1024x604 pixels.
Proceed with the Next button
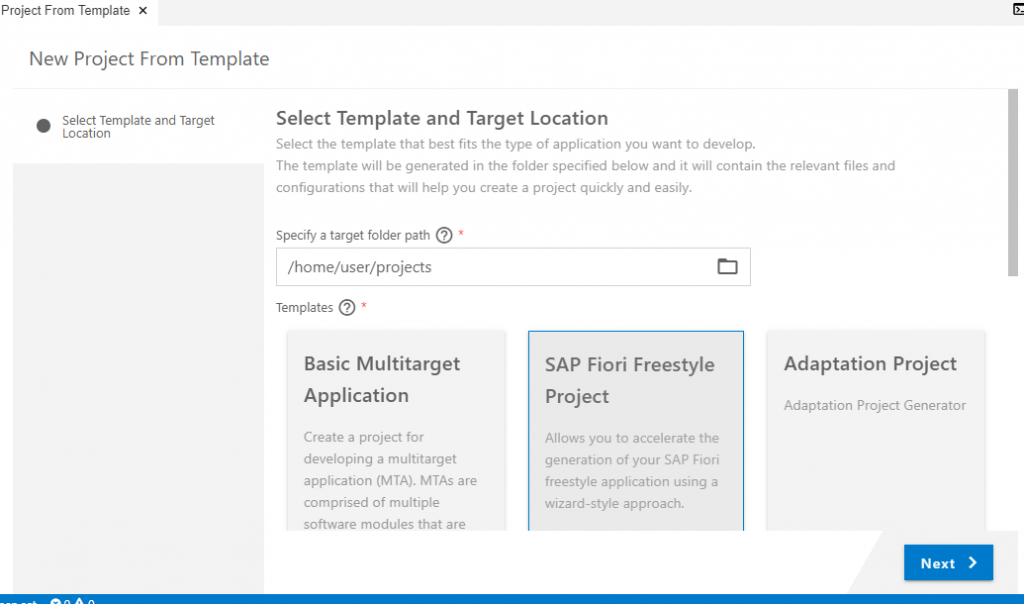click(948, 563)
